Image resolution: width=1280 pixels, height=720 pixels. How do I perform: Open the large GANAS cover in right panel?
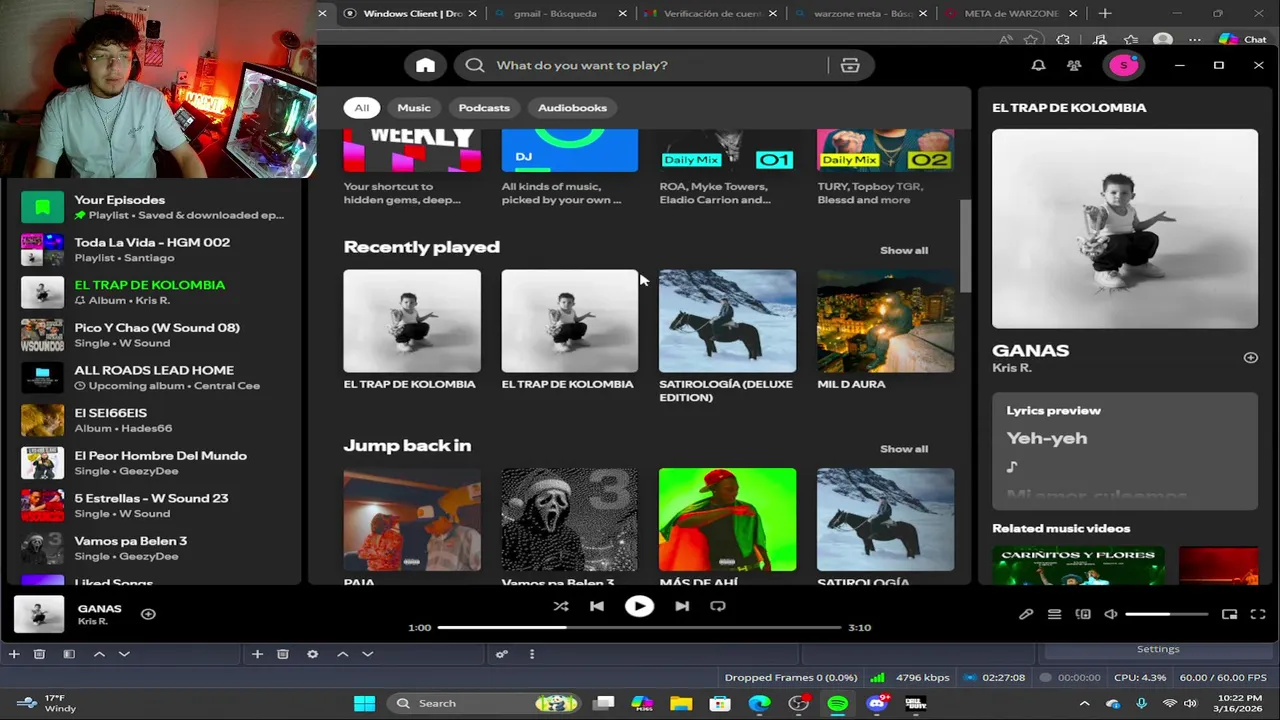click(x=1125, y=229)
